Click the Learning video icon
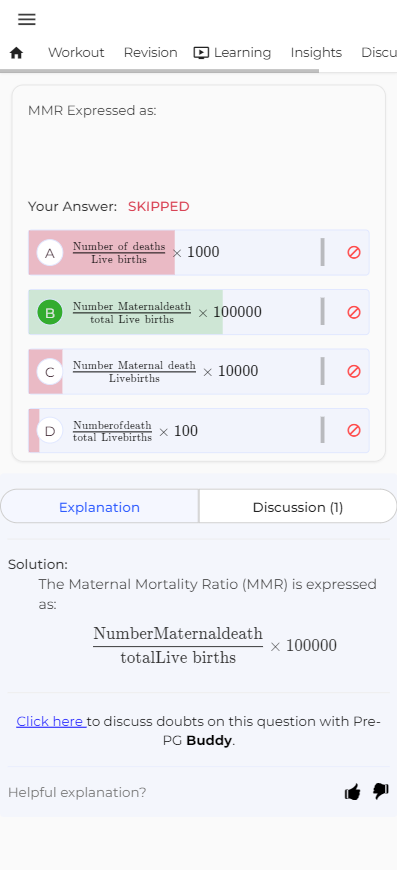This screenshot has width=397, height=870. pyautogui.click(x=201, y=53)
